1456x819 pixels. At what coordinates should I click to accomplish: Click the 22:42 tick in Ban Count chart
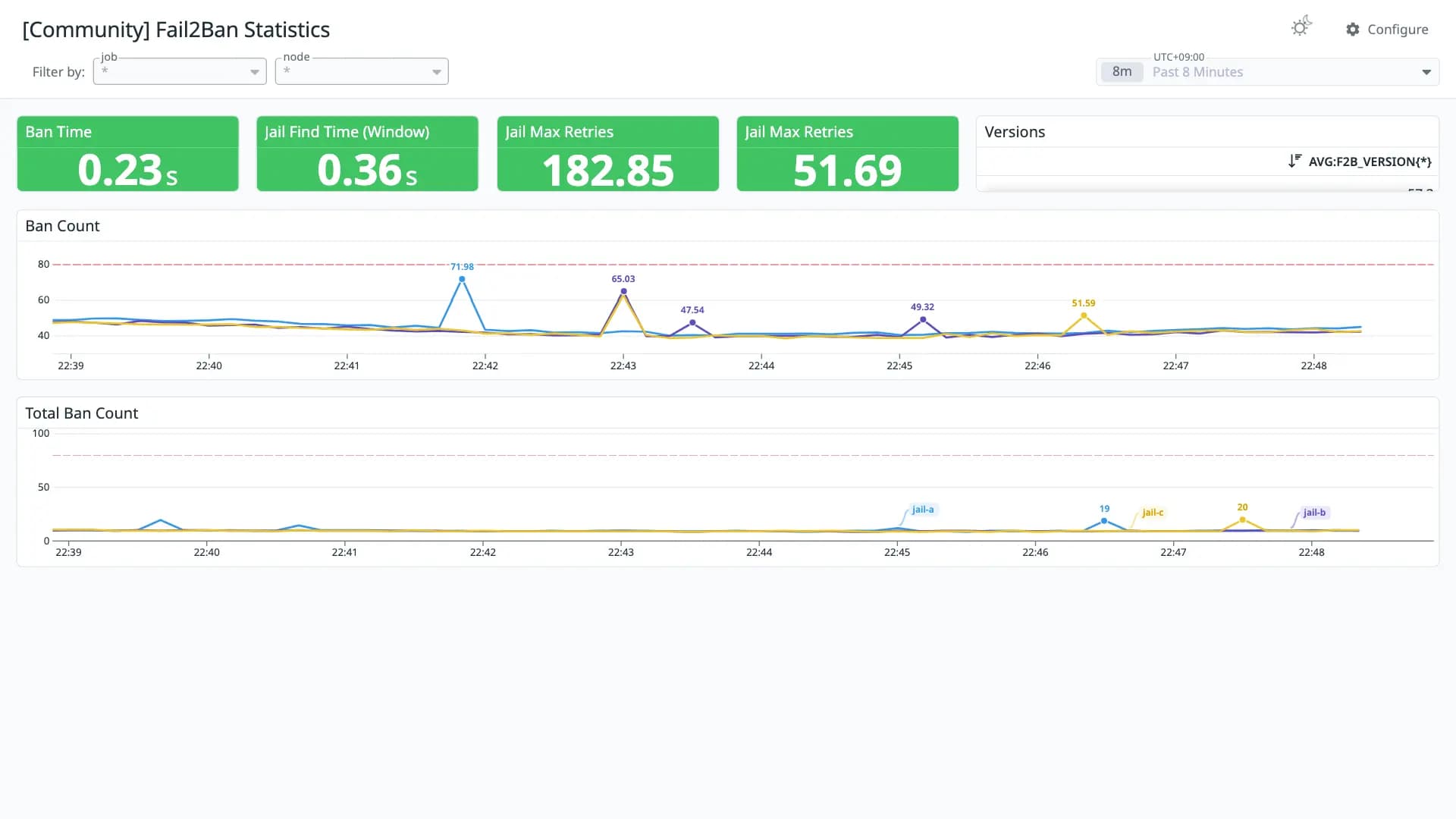[485, 366]
